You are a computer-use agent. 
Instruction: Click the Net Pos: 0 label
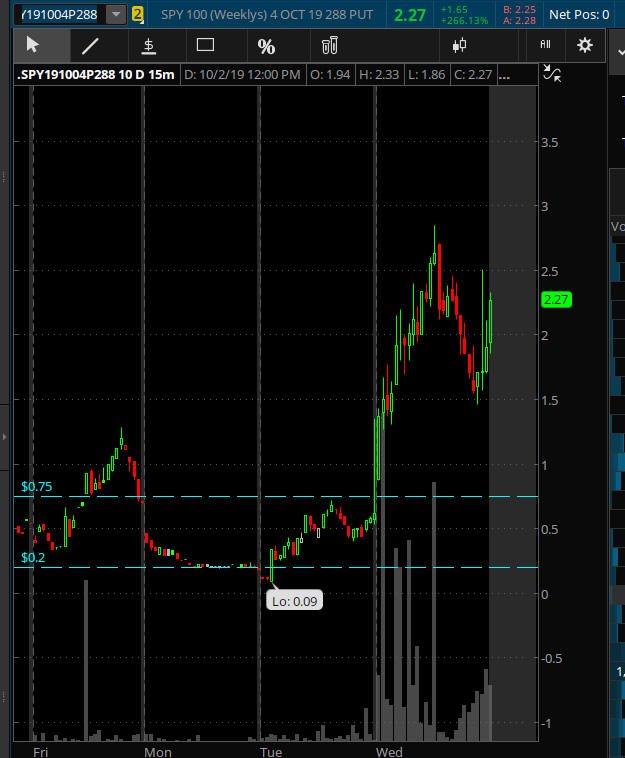[x=579, y=15]
